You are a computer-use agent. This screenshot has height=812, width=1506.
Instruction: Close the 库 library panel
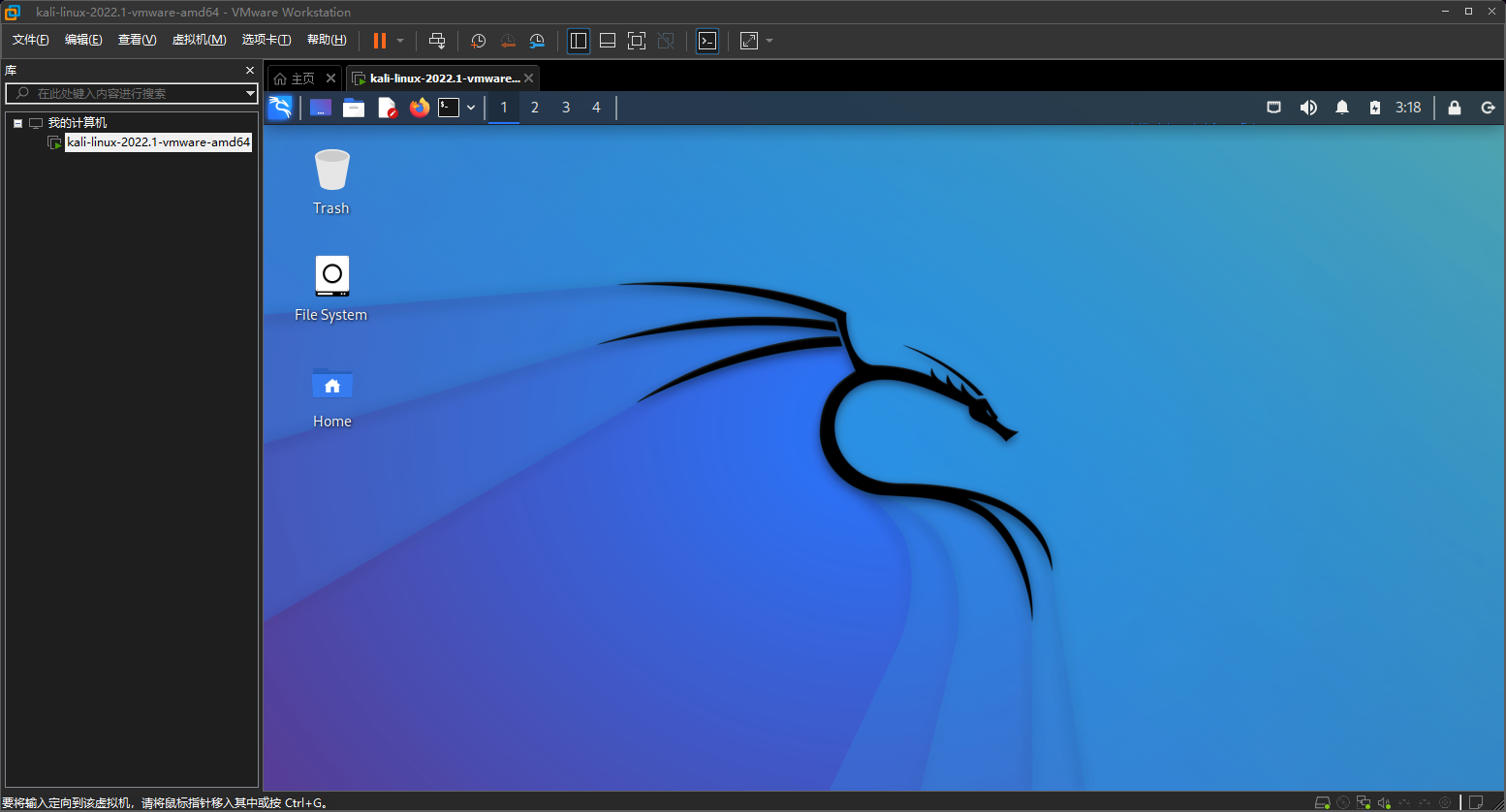[250, 70]
